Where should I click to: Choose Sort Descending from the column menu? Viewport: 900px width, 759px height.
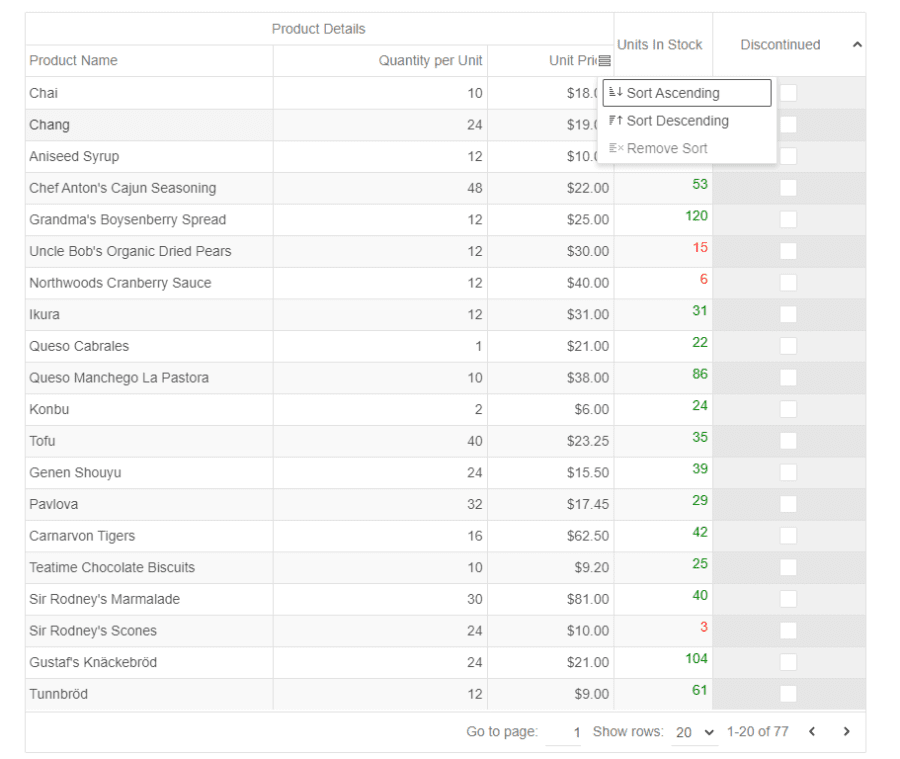677,121
